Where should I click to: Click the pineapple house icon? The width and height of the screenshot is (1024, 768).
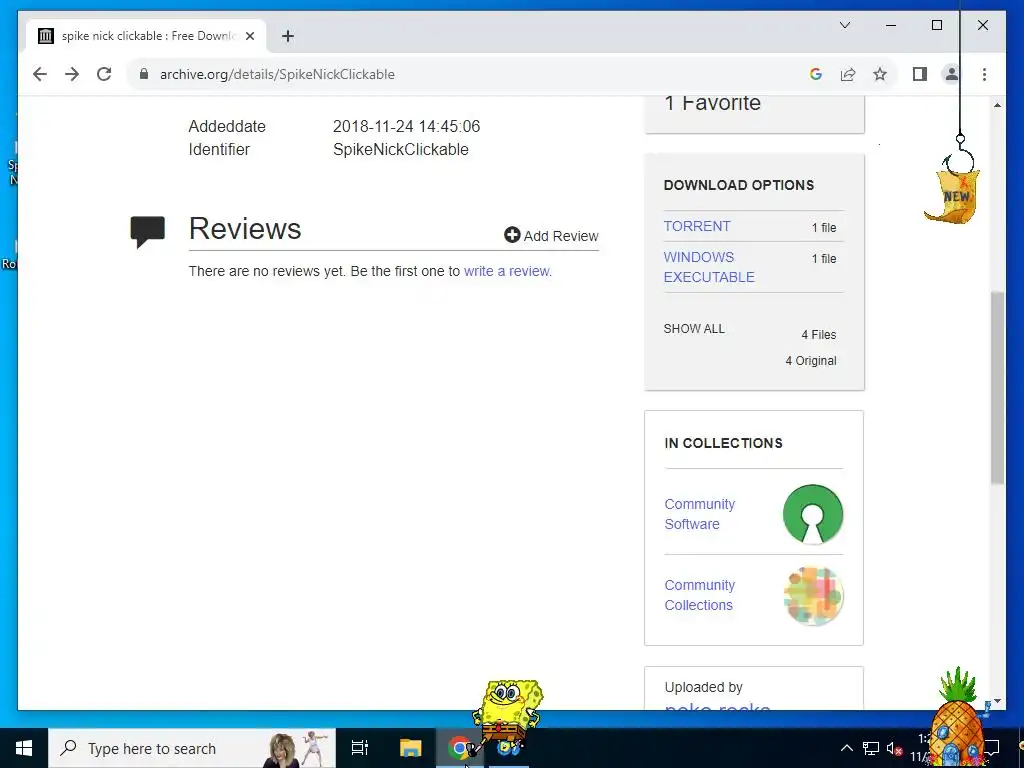pyautogui.click(x=957, y=718)
